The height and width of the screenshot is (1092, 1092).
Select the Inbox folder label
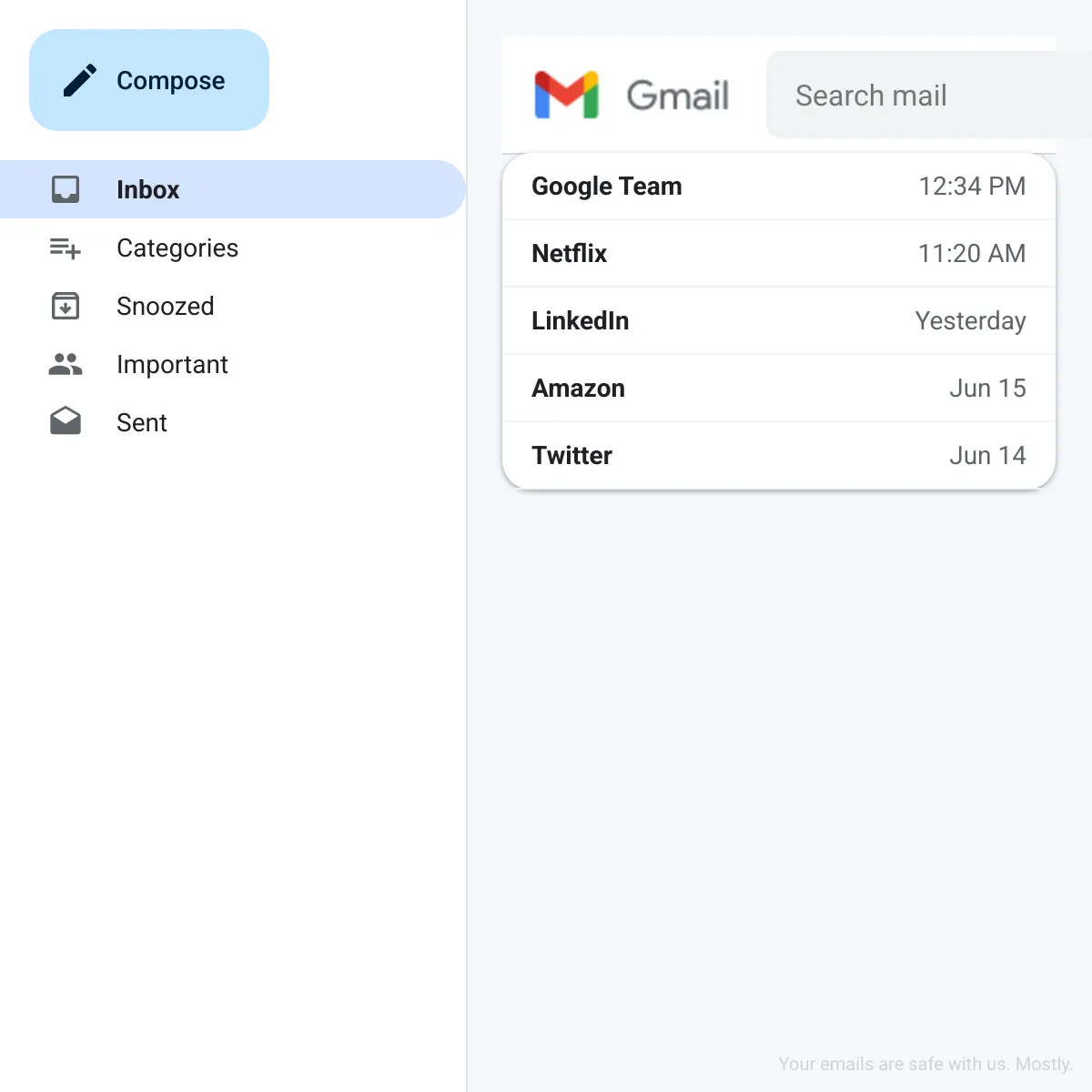(x=147, y=189)
